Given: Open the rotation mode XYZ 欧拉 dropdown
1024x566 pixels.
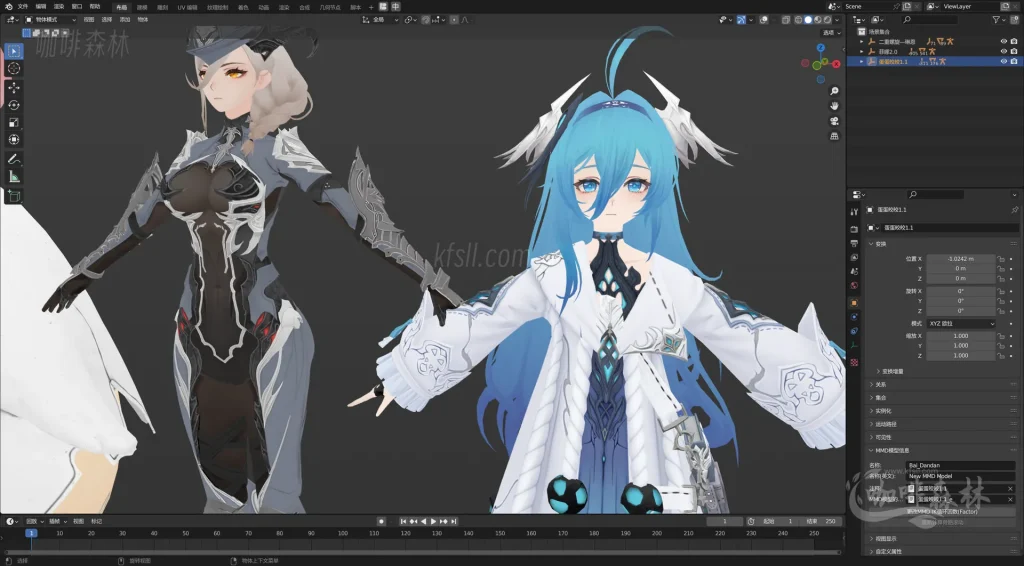Looking at the screenshot, I should (960, 324).
